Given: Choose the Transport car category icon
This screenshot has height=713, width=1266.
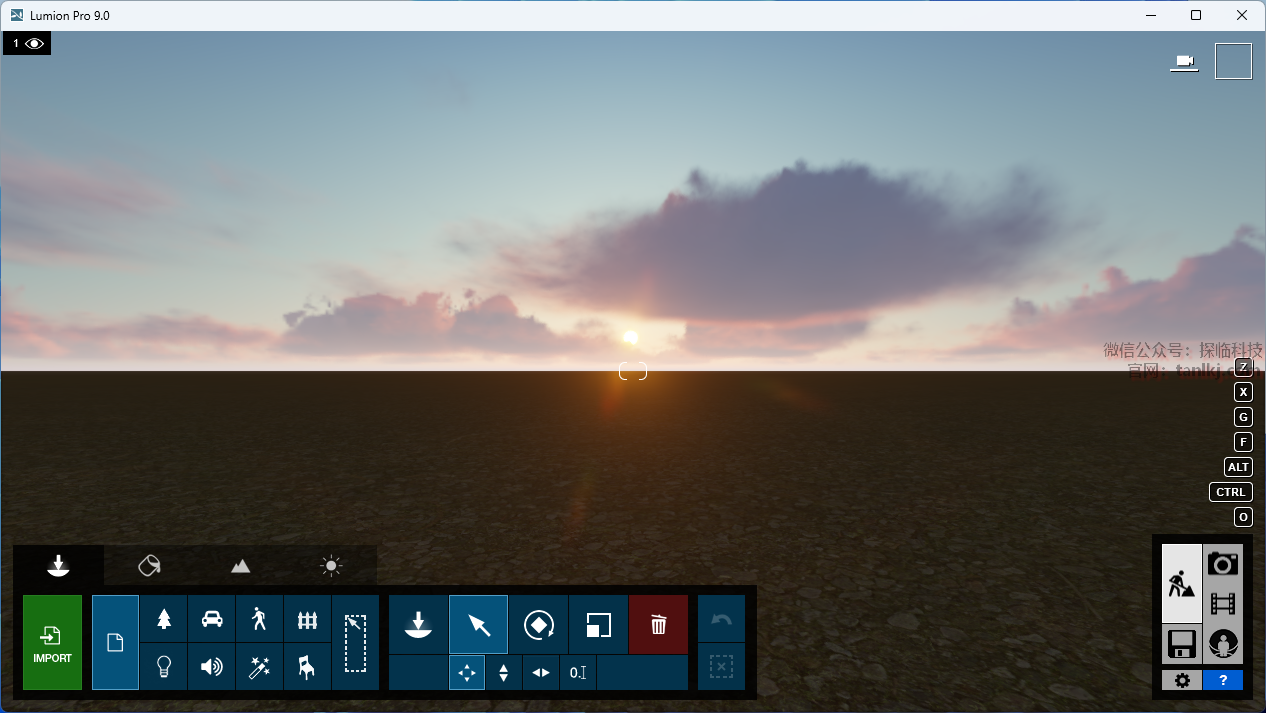Looking at the screenshot, I should pyautogui.click(x=212, y=619).
